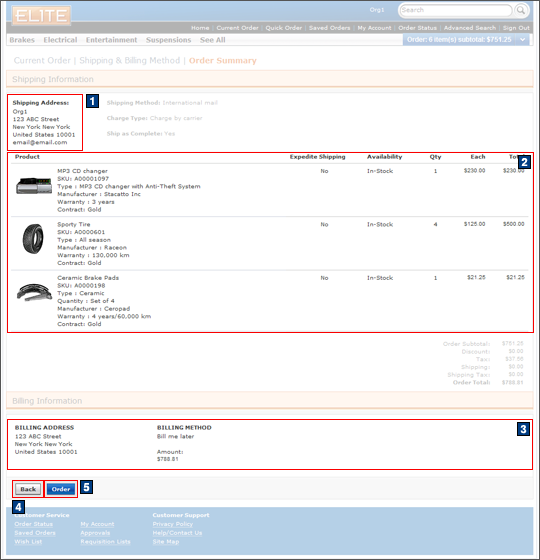Open Site Map link

(166, 541)
